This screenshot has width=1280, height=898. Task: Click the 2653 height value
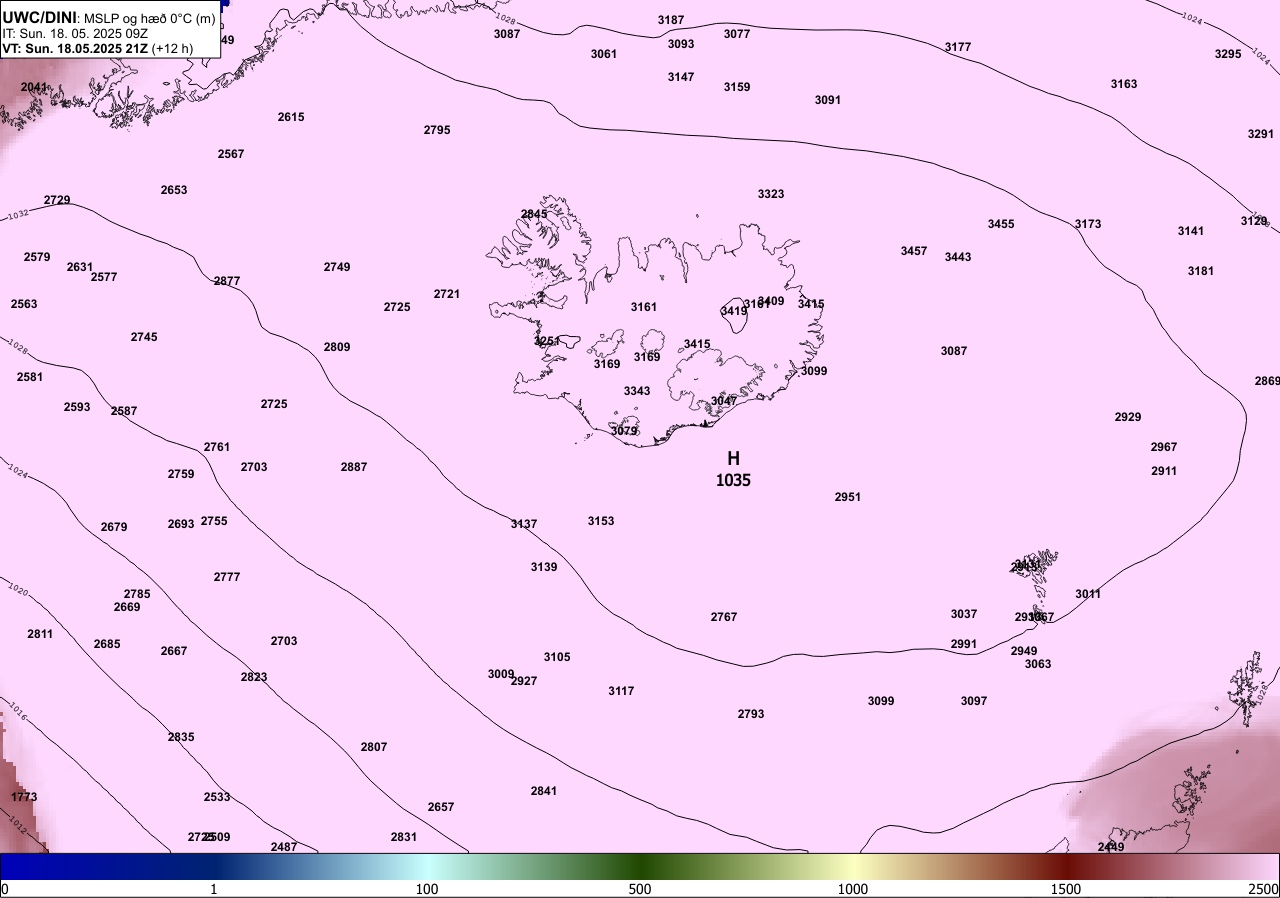click(x=174, y=190)
